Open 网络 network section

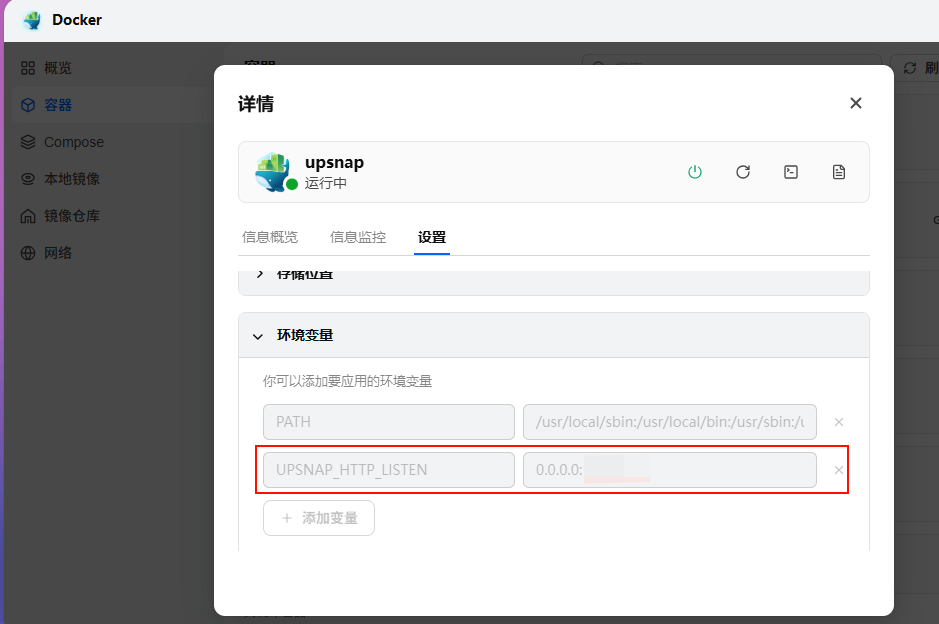coord(46,253)
